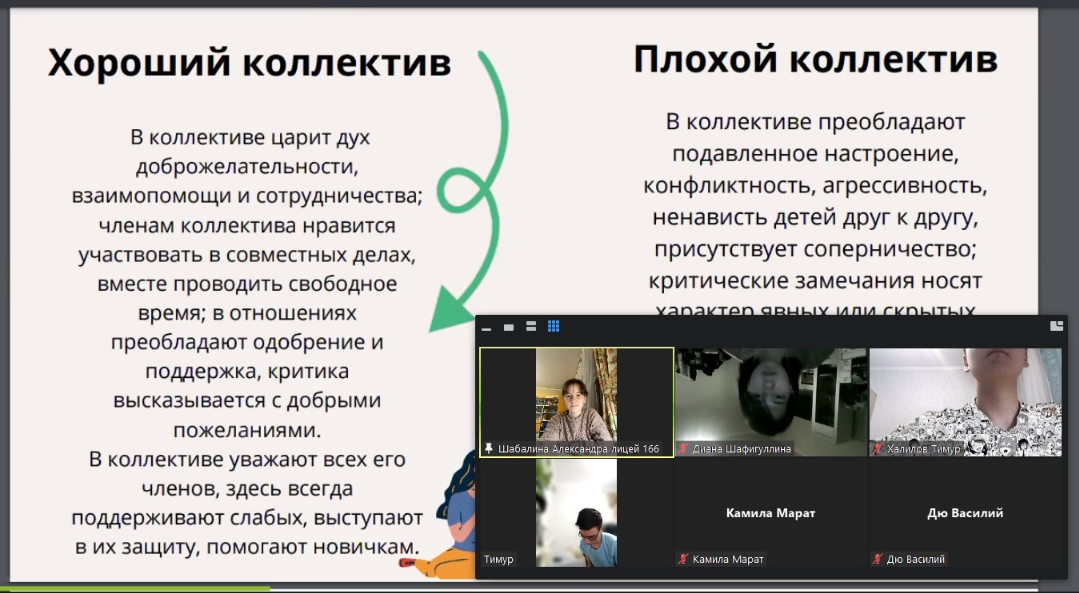Select the gallery grid view icon
1079x593 pixels.
point(553,327)
